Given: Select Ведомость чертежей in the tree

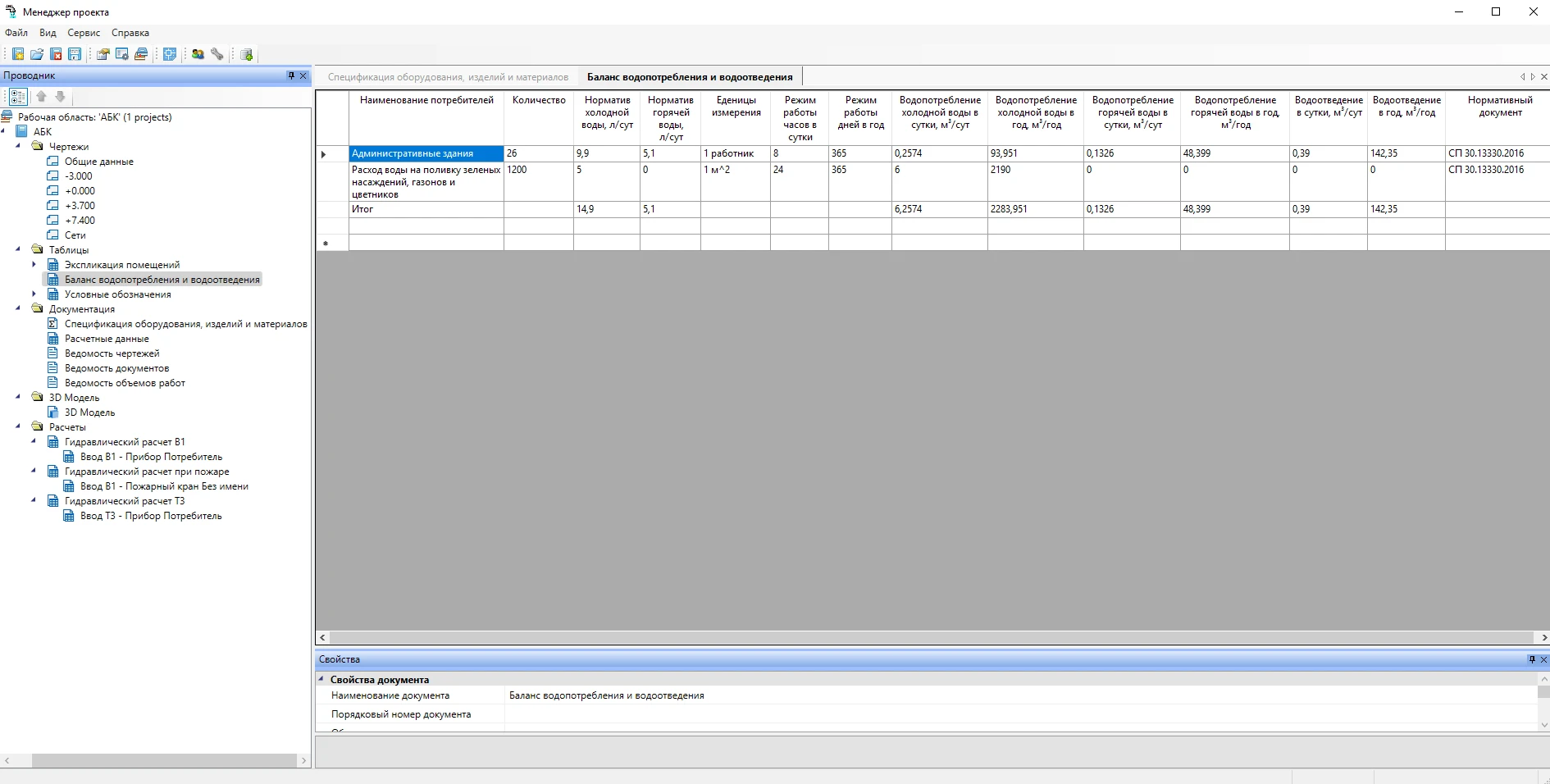Looking at the screenshot, I should pos(112,353).
